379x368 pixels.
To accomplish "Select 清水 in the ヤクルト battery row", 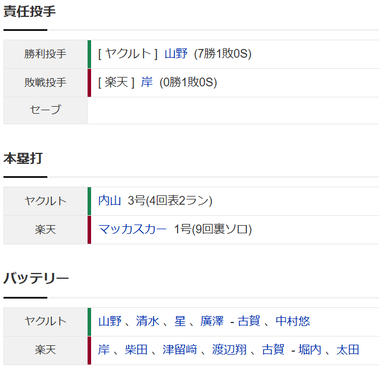I will point(147,321).
